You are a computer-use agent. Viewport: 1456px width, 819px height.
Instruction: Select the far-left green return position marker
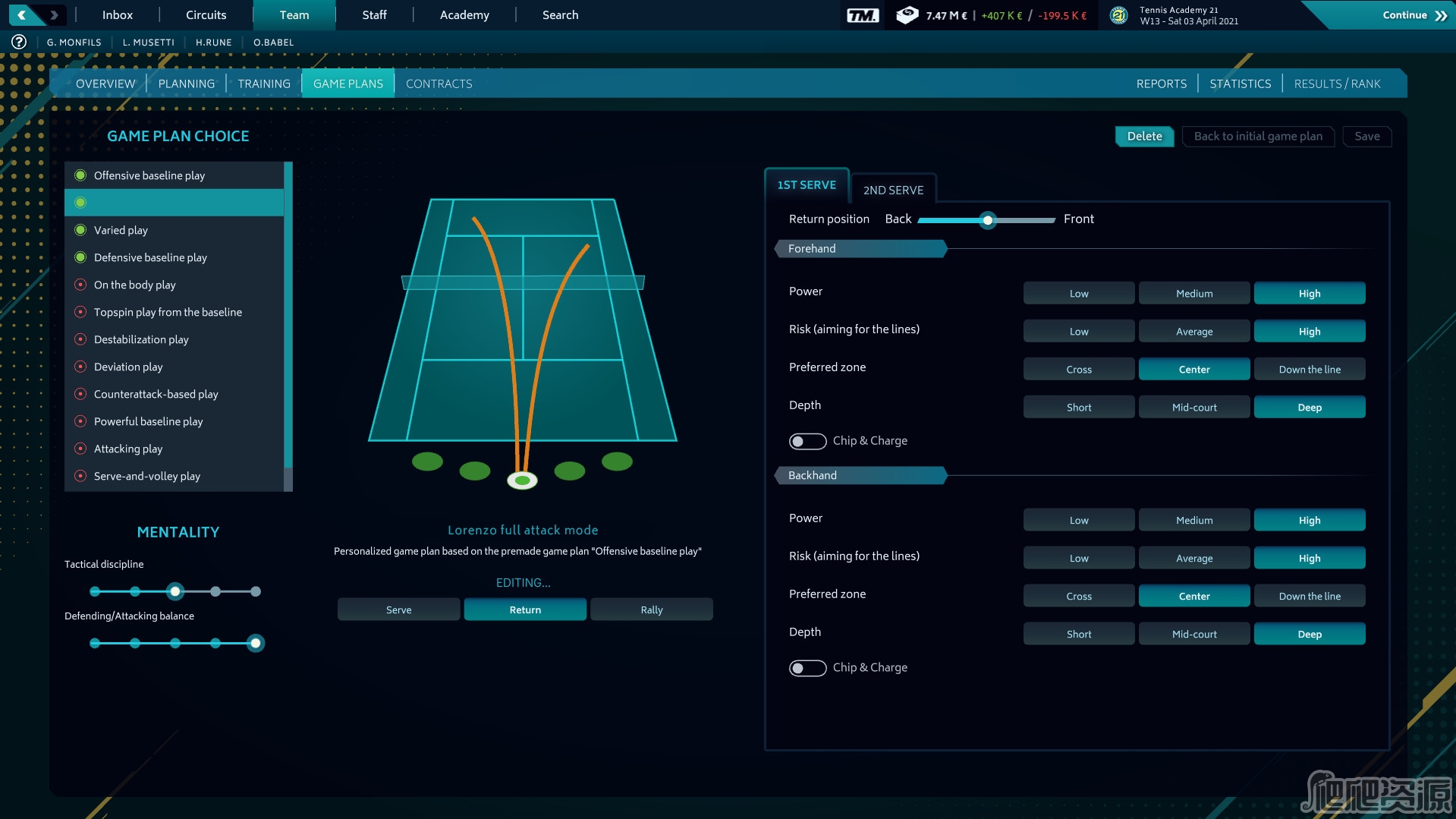click(x=427, y=461)
